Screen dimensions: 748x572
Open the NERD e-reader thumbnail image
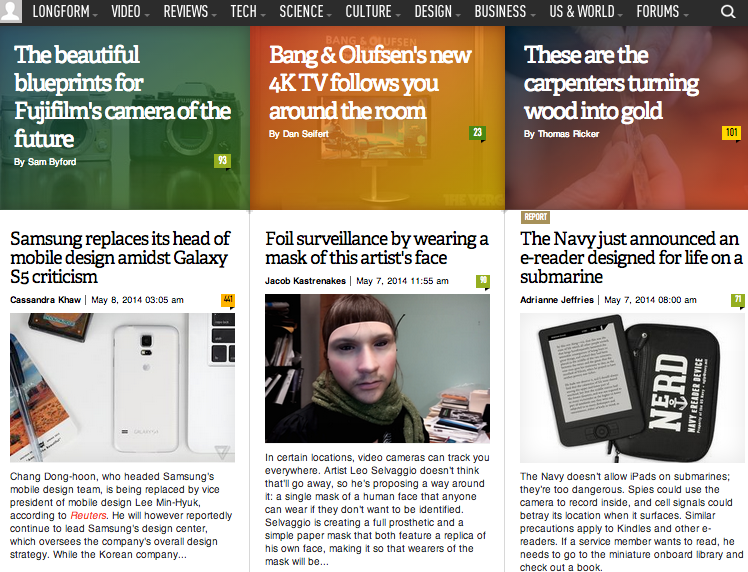[x=632, y=388]
